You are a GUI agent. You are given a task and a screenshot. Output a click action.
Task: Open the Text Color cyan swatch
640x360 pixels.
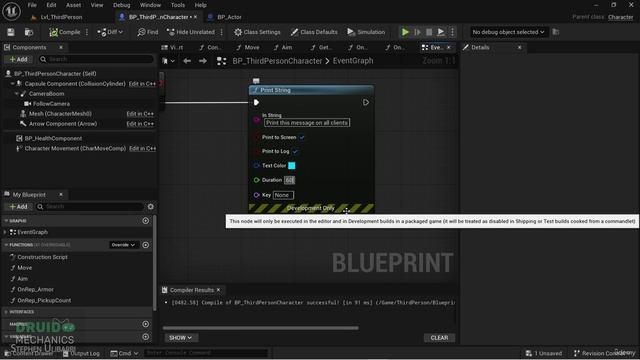[291, 166]
